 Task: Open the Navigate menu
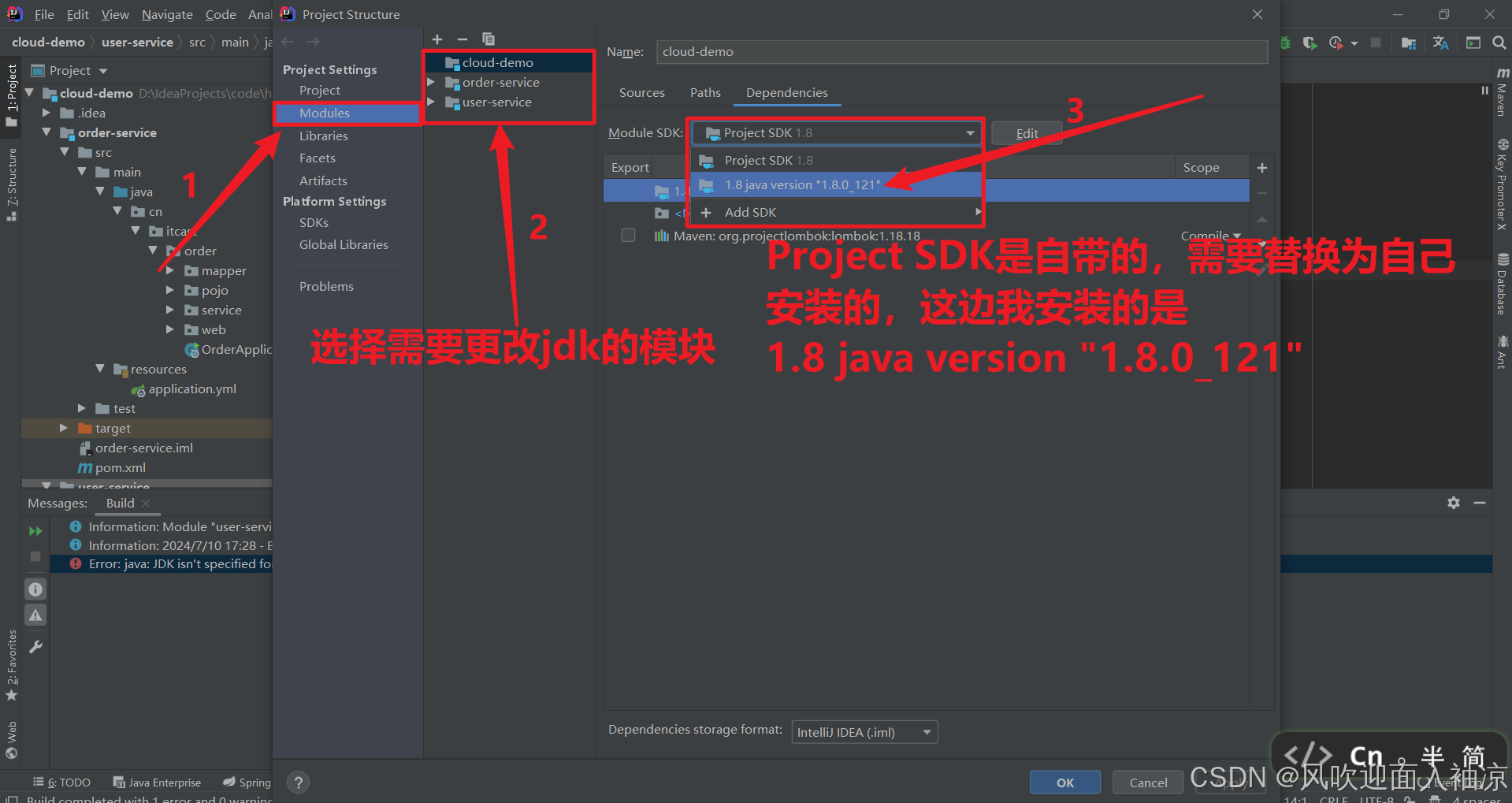(167, 14)
